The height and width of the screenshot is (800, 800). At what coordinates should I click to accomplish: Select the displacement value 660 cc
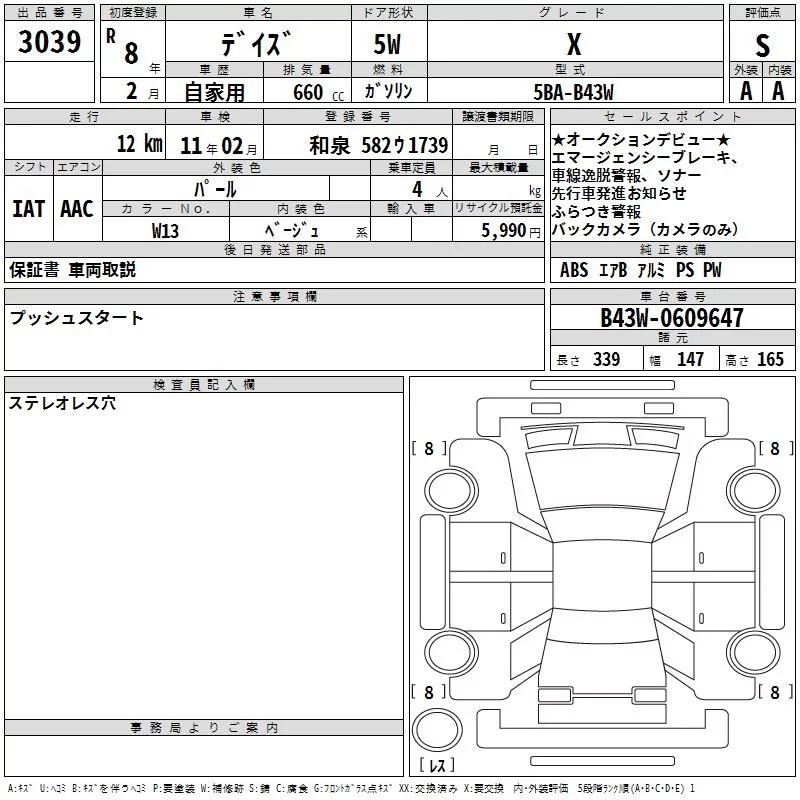pyautogui.click(x=318, y=93)
